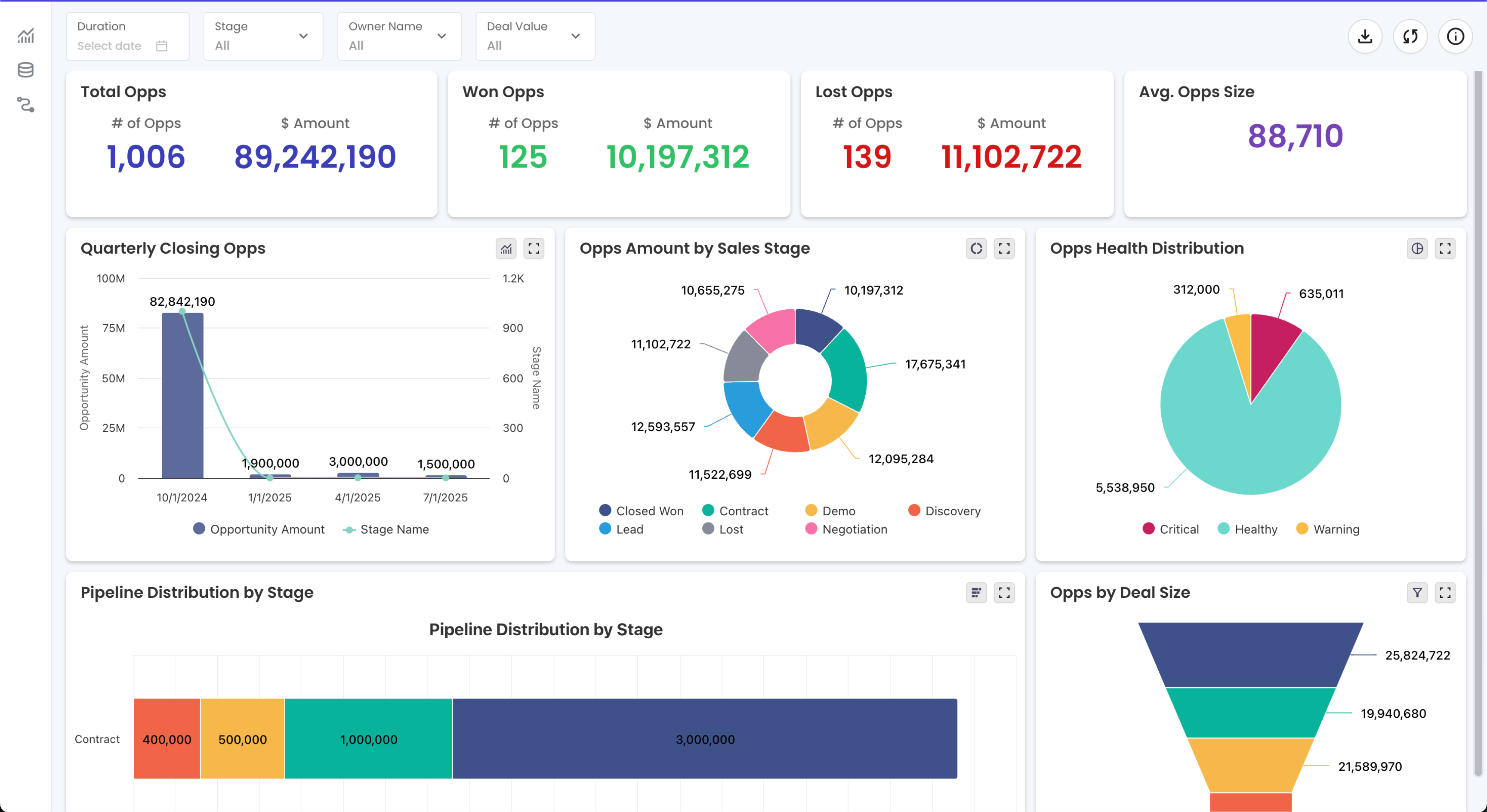Open pie chart options on Opps Health Distribution

(x=1418, y=248)
